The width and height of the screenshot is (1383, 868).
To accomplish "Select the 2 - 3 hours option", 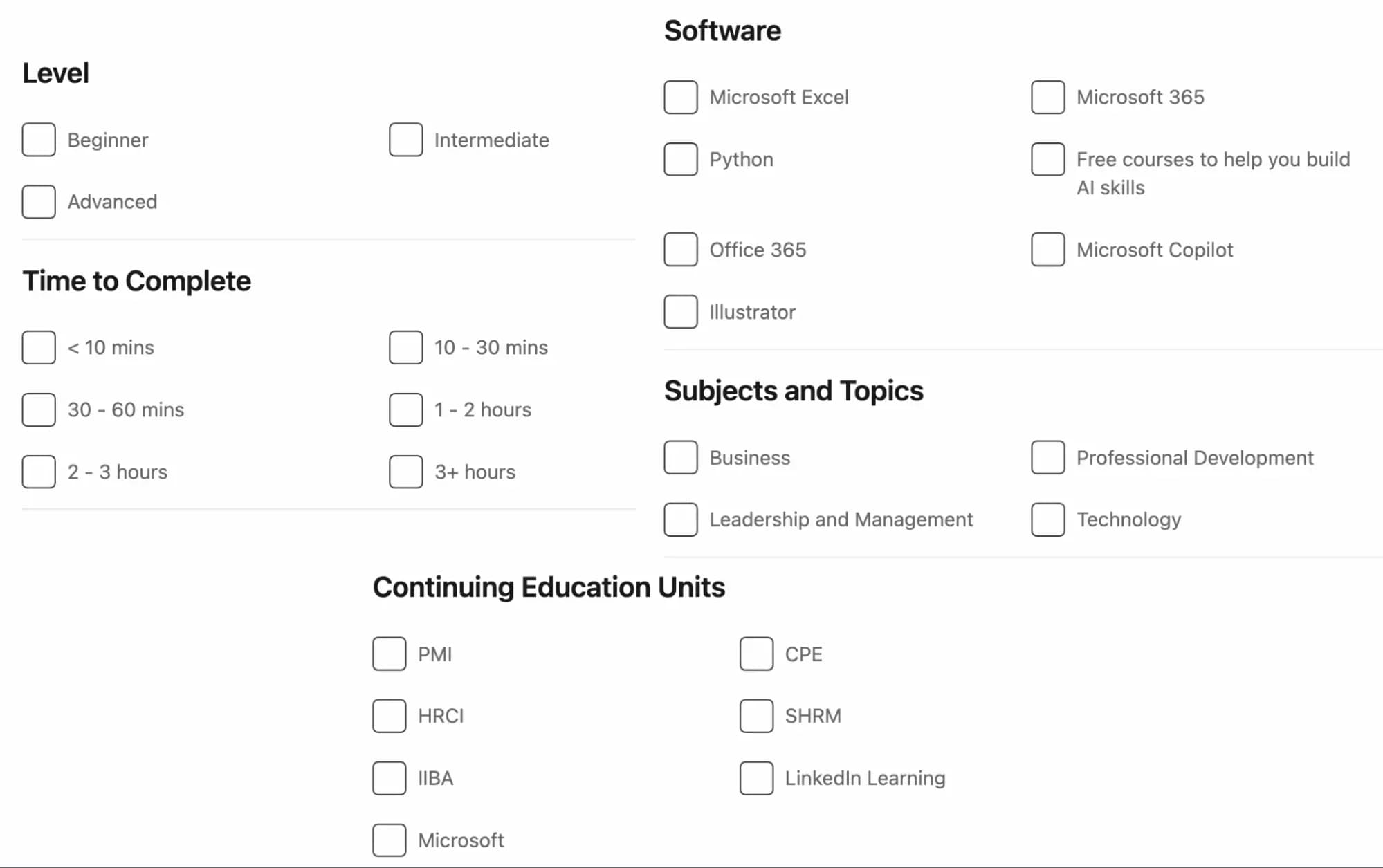I will (x=38, y=472).
